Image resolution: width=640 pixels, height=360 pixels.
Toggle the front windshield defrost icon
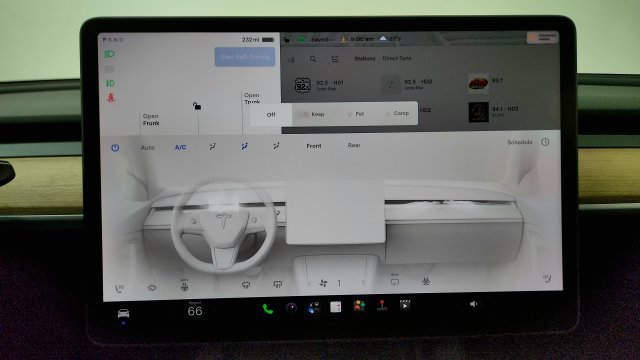(246, 285)
